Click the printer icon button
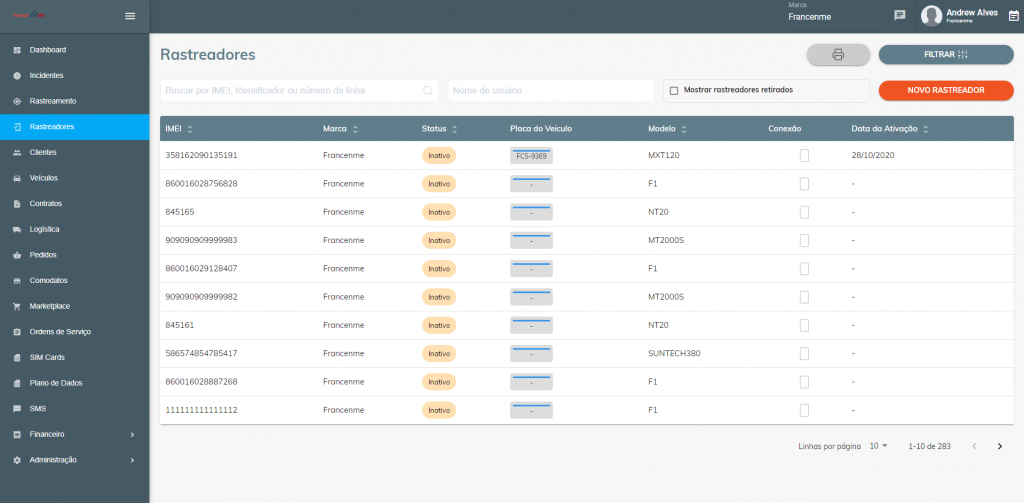Viewport: 1024px width, 503px height. 839,55
